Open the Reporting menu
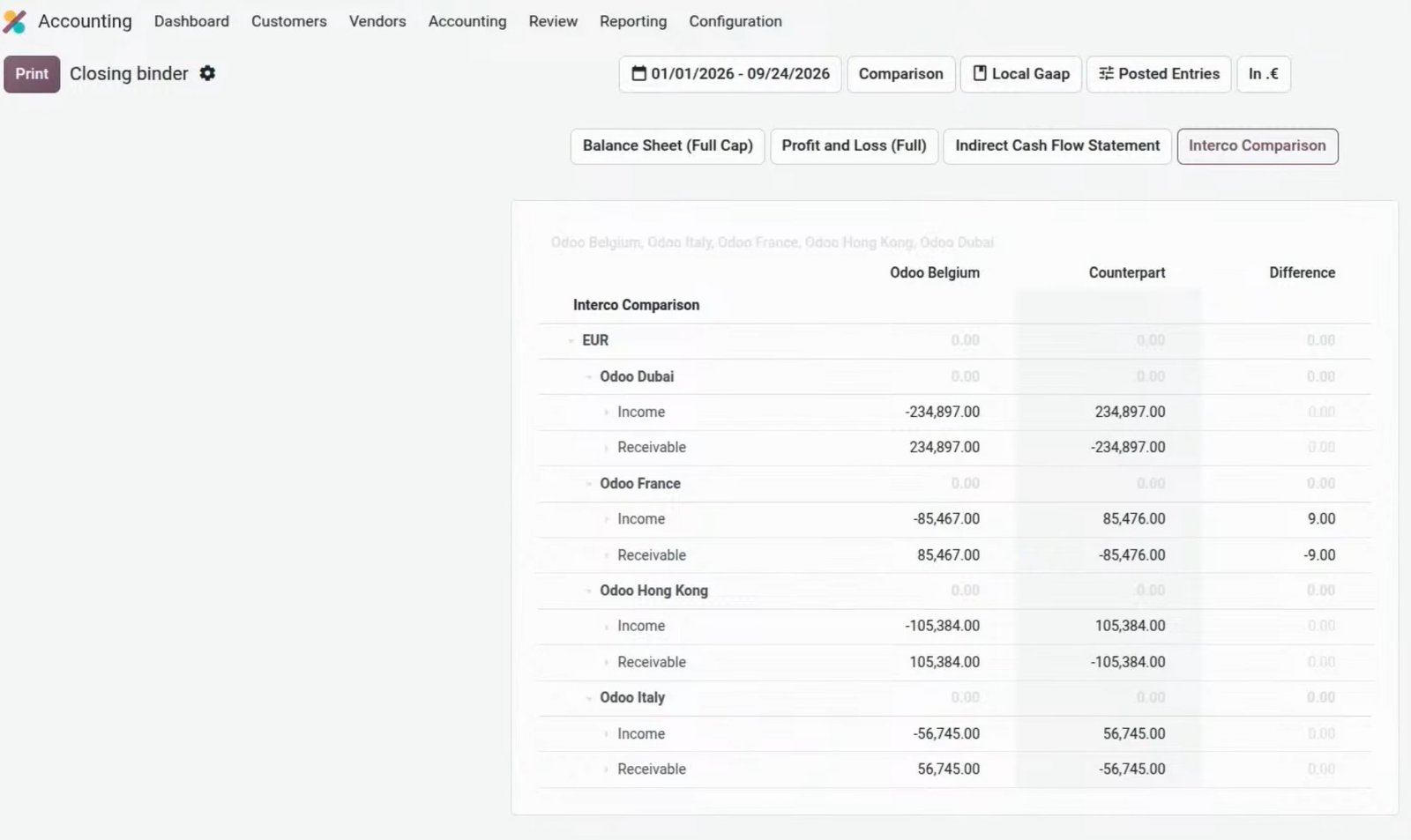The width and height of the screenshot is (1411, 840). (x=633, y=21)
